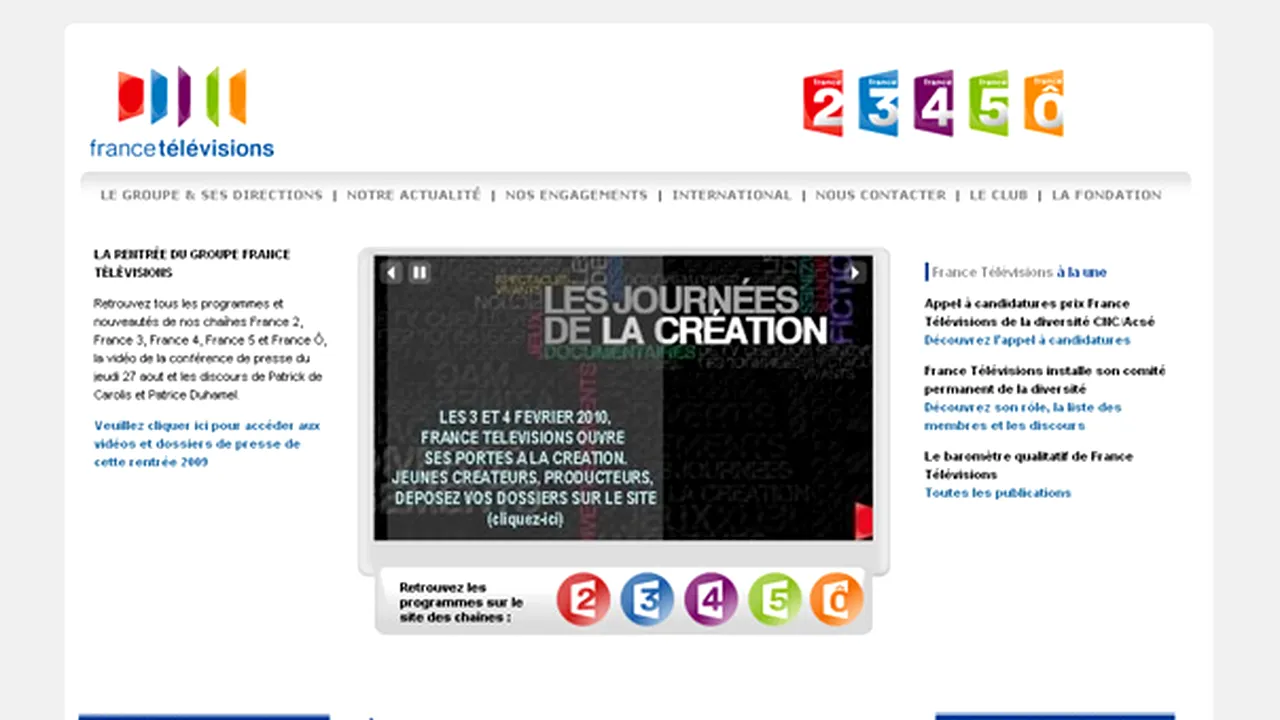The width and height of the screenshot is (1280, 720).
Task: Open the France 5 square logo in header
Action: point(988,103)
